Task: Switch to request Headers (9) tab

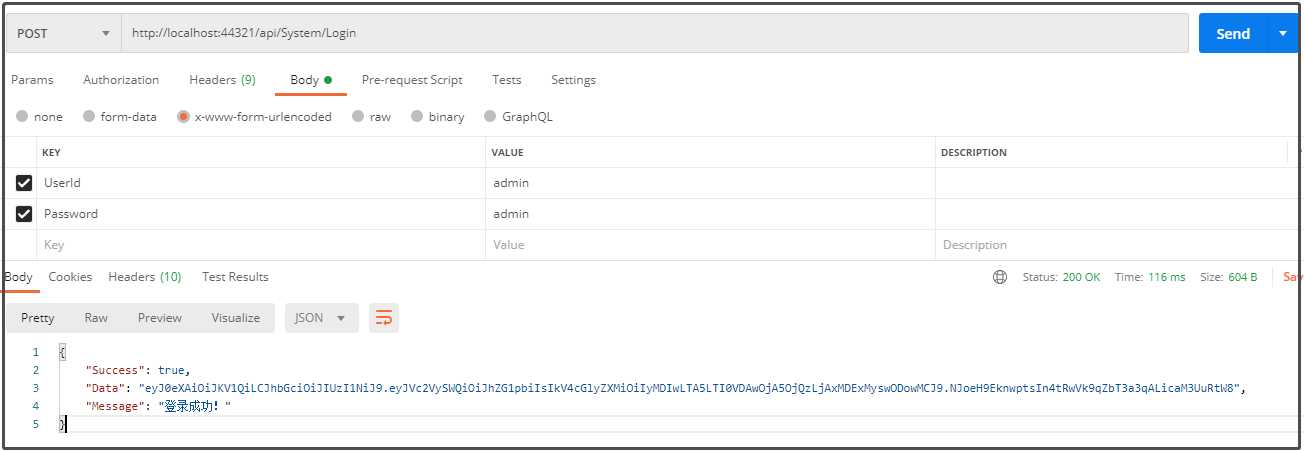Action: (222, 80)
